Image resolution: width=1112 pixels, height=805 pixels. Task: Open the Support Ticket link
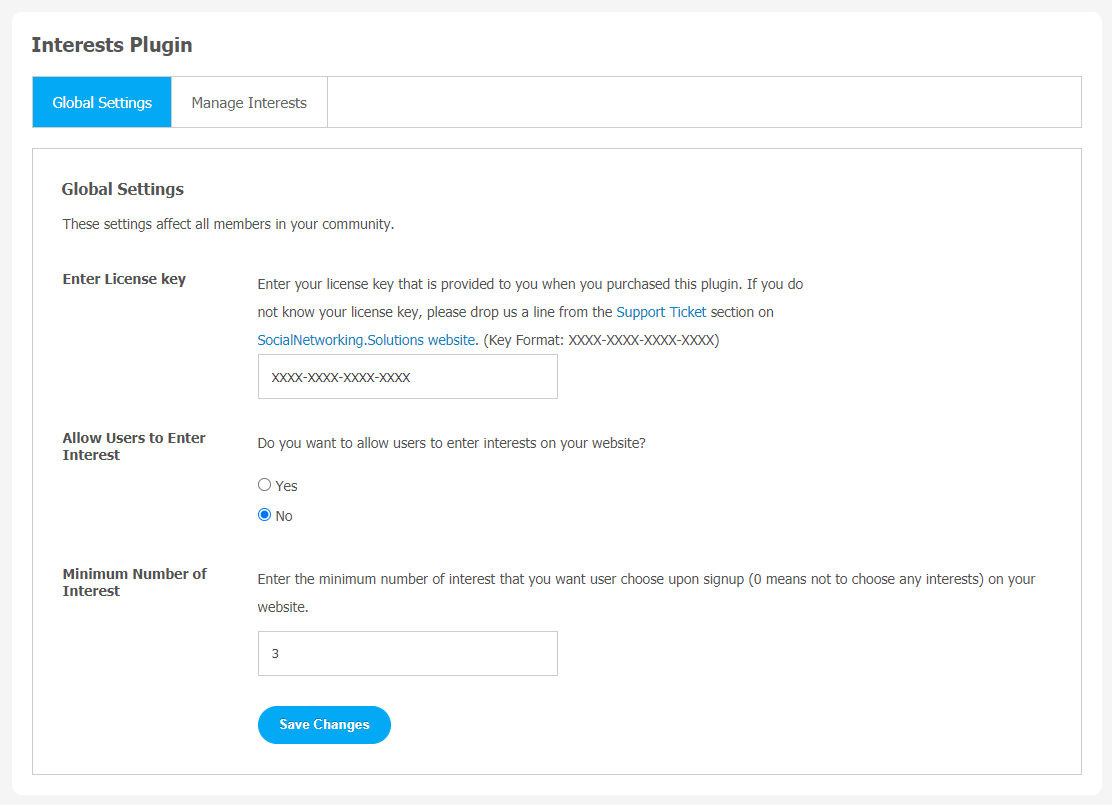(x=661, y=312)
